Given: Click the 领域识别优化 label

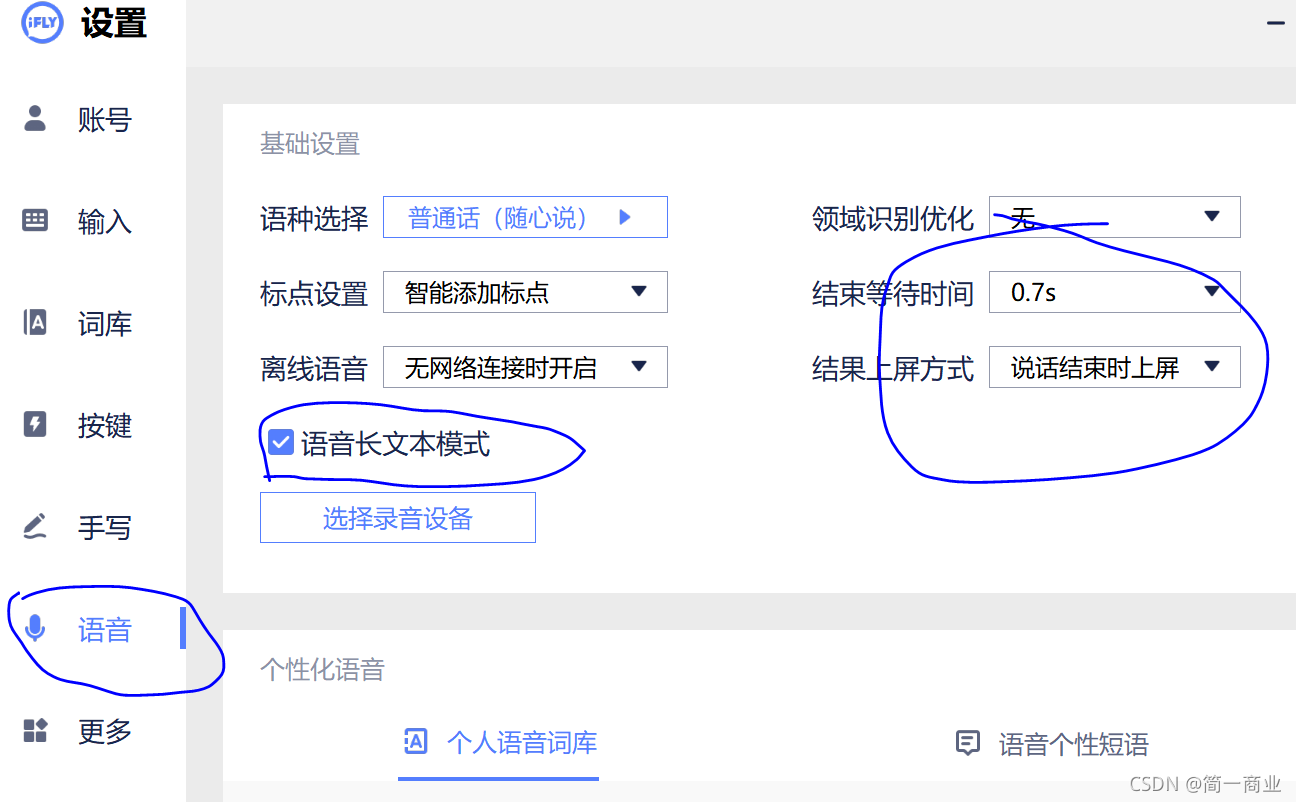Looking at the screenshot, I should [x=893, y=218].
